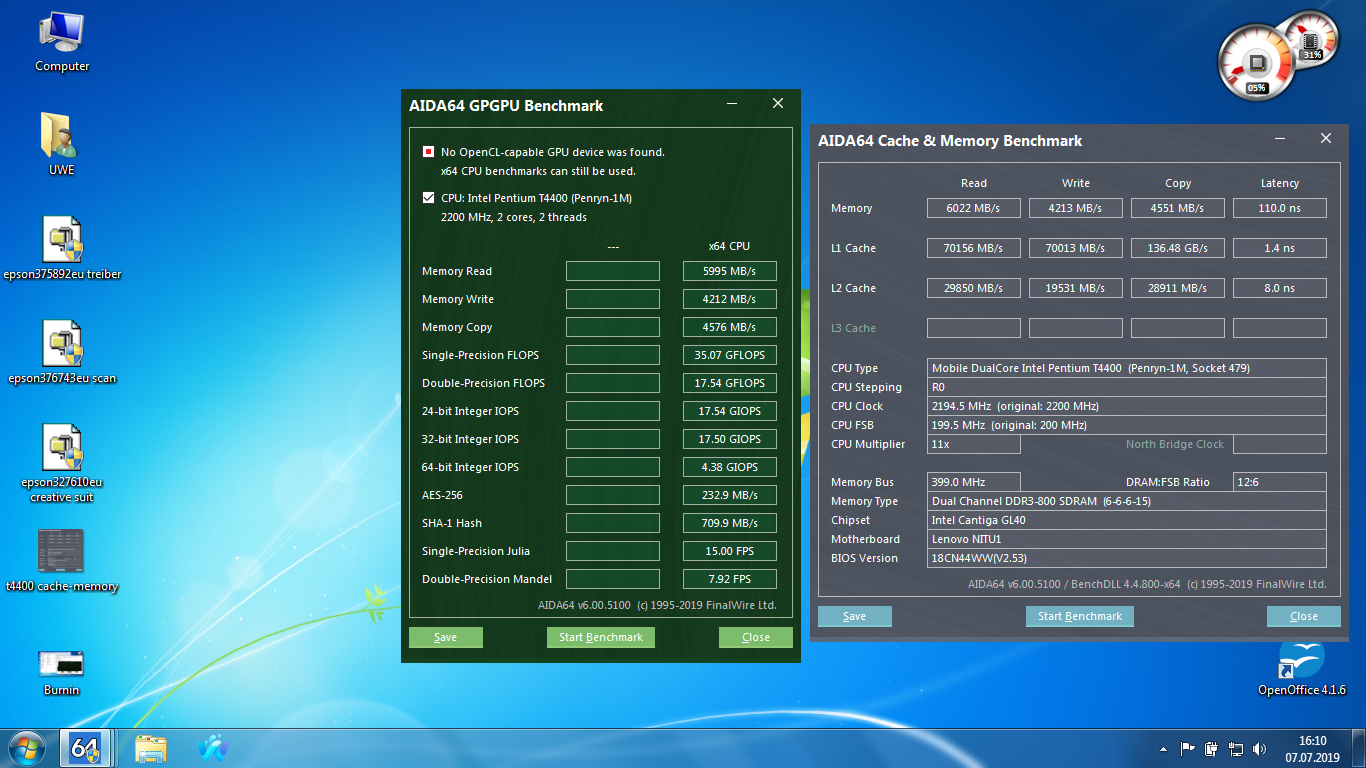Image resolution: width=1366 pixels, height=768 pixels.
Task: Open the DRAM:FSB Ratio field
Action: point(1280,481)
